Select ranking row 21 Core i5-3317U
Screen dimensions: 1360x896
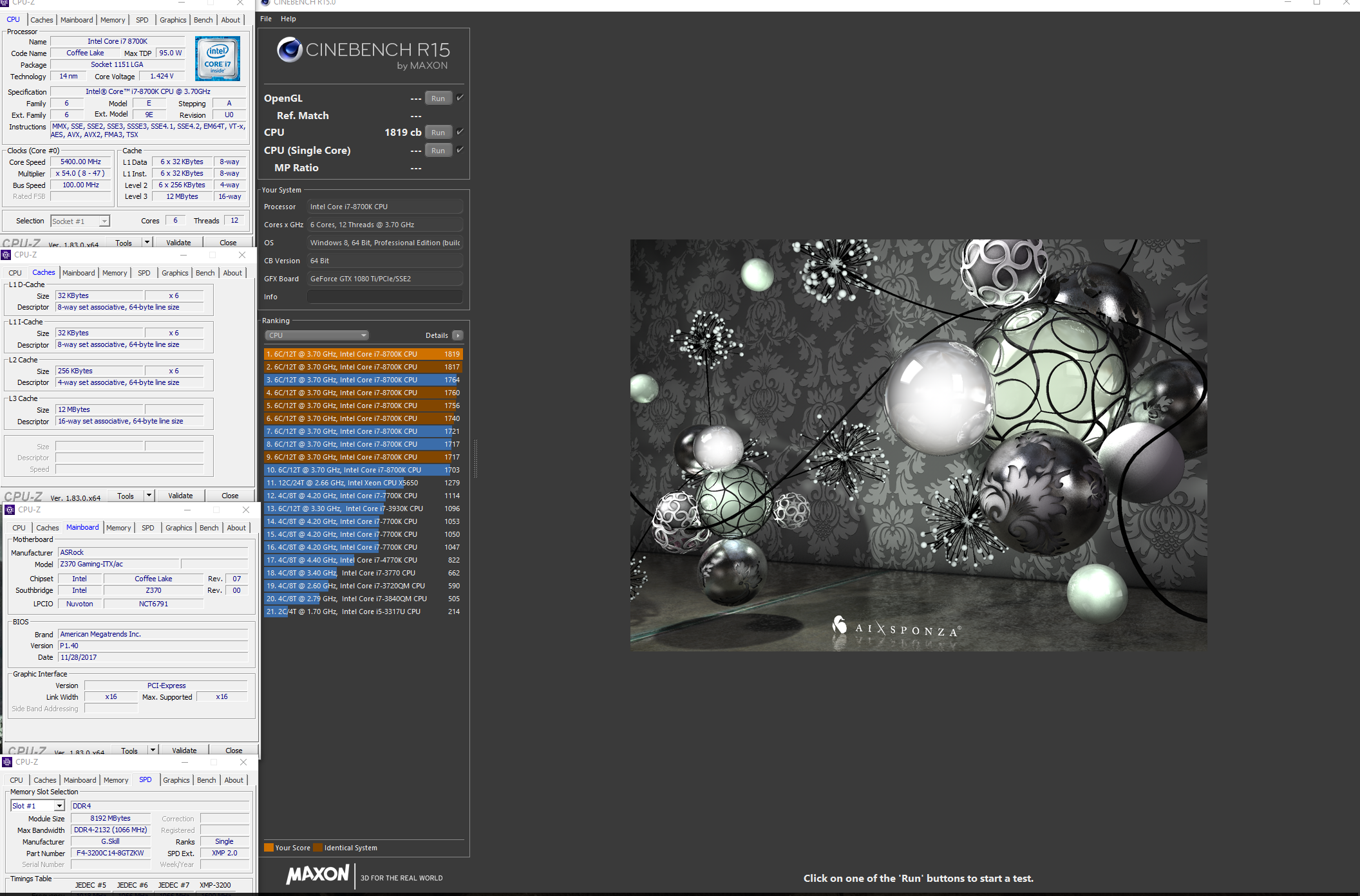[363, 611]
